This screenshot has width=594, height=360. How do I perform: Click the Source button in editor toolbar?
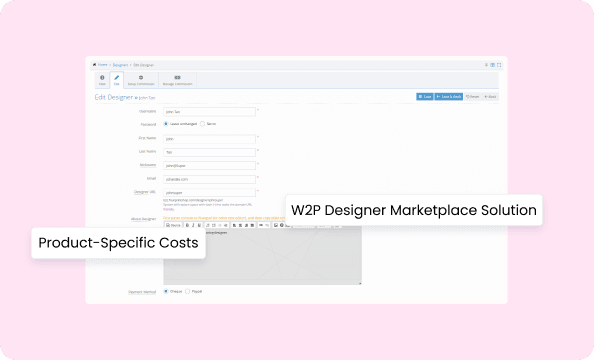[x=173, y=225]
